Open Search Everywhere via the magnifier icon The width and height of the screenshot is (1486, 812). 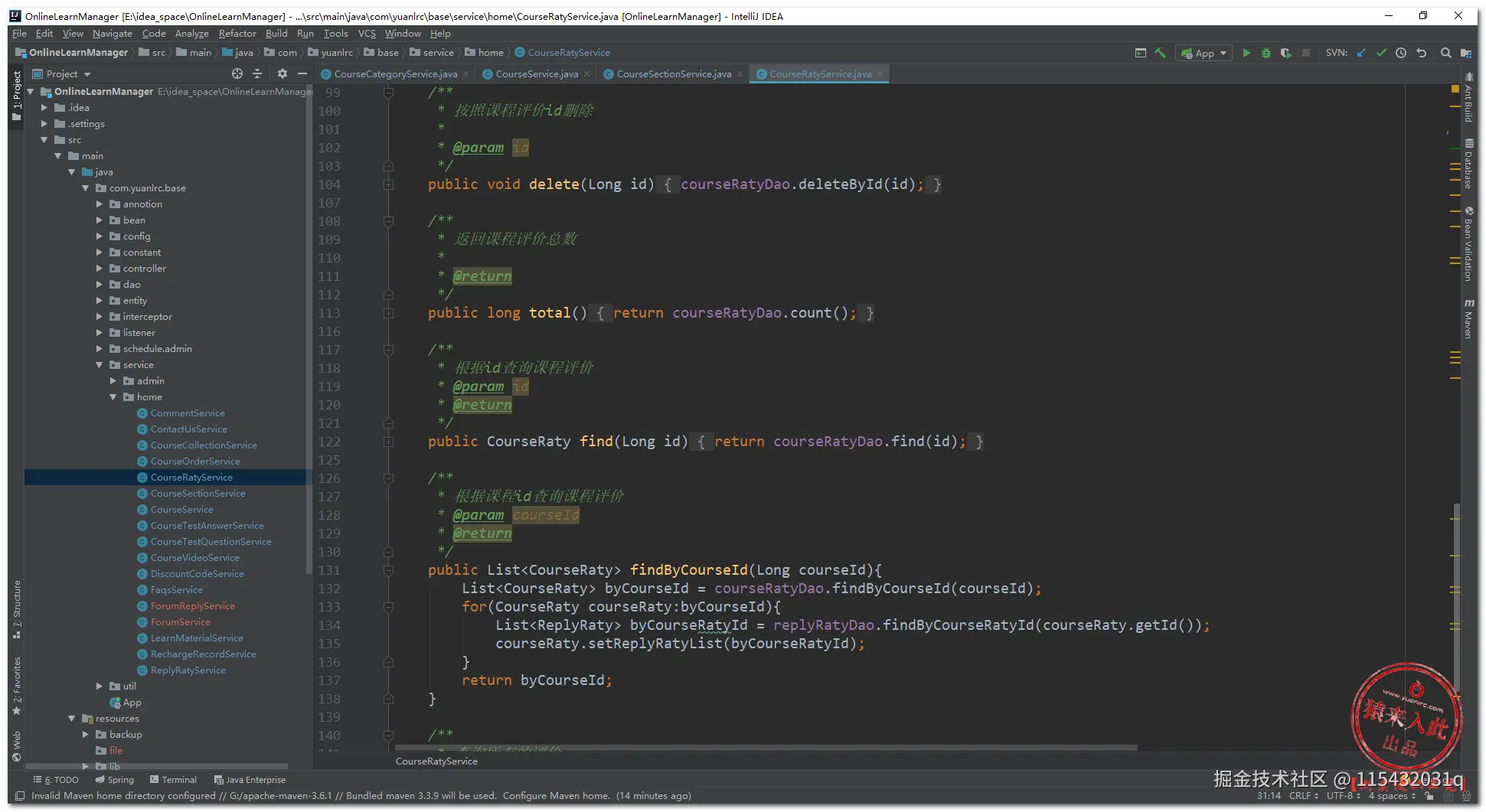[x=1445, y=53]
